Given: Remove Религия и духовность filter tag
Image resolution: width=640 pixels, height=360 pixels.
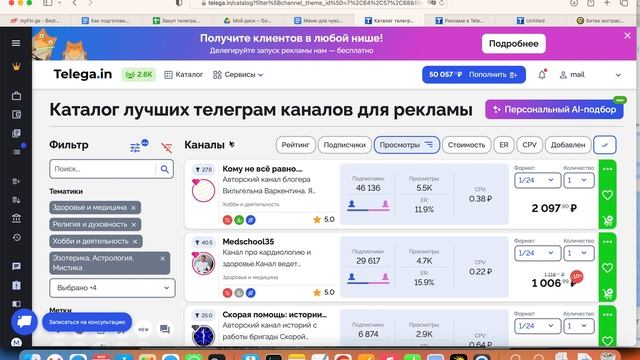Looking at the screenshot, I should tap(134, 224).
